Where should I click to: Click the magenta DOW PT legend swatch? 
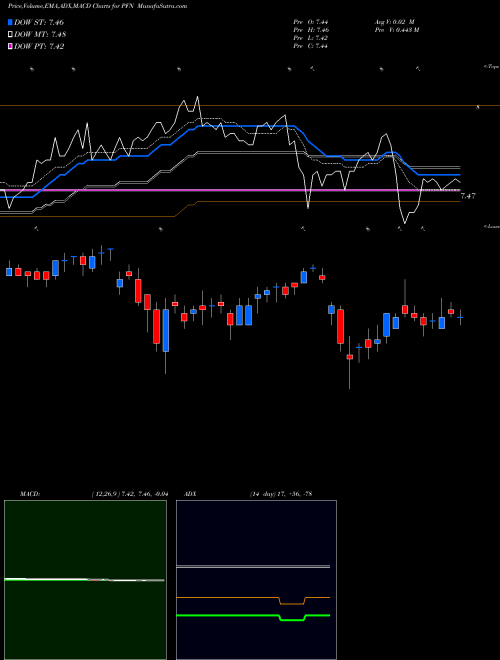point(11,47)
